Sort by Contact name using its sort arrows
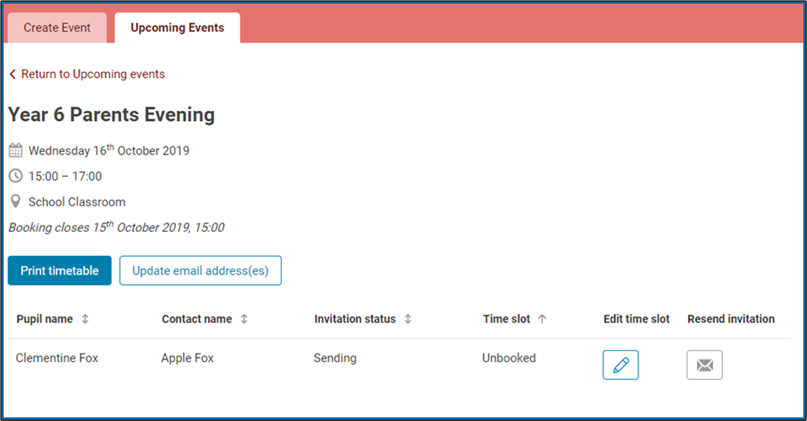Screen dimensions: 807x421 pos(244,319)
